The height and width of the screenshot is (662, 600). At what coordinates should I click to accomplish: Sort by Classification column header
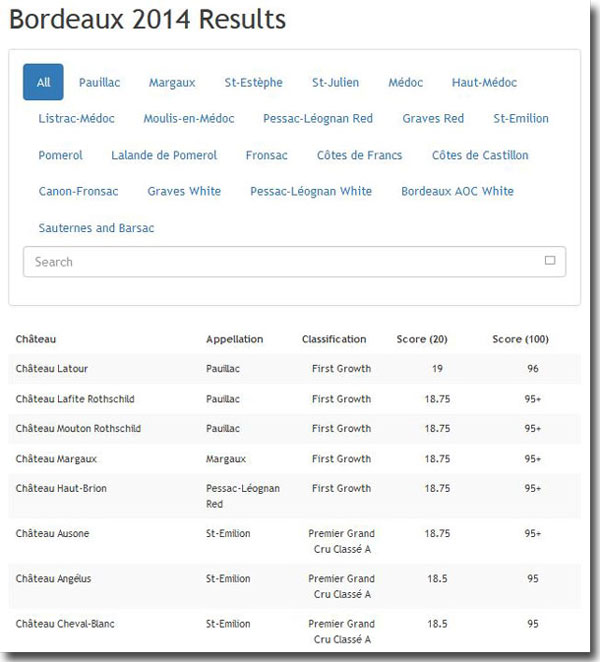334,339
